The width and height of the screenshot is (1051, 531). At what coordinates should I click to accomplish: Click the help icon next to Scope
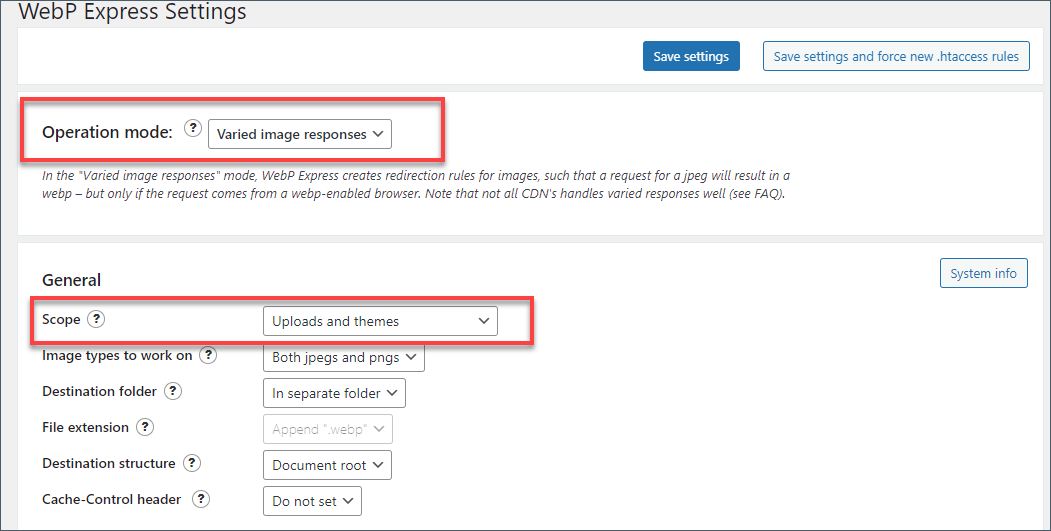tap(97, 319)
